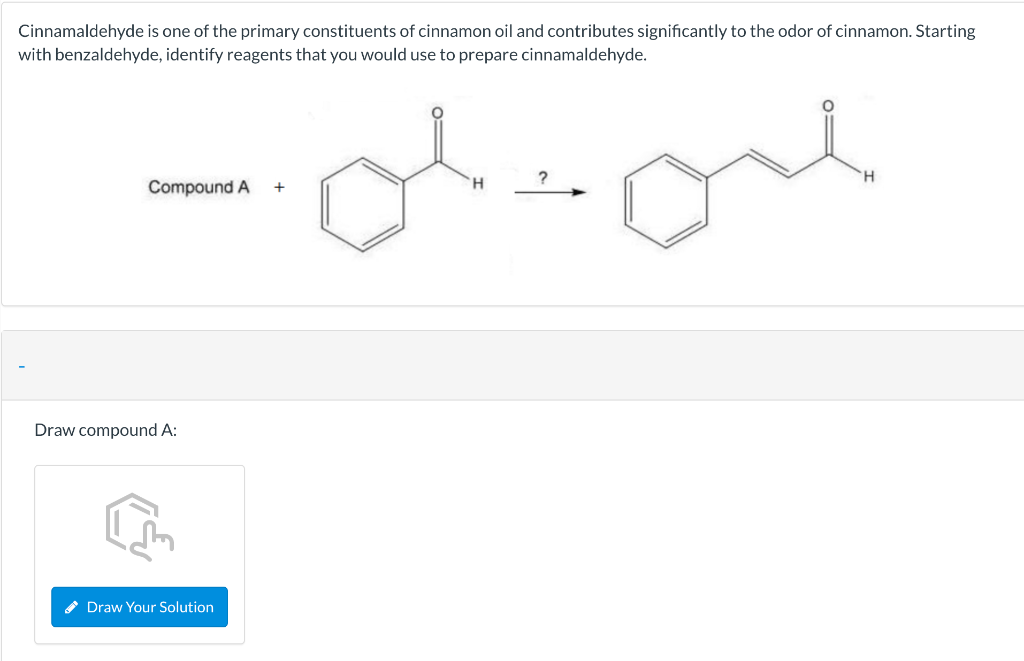
Task: Click the question text about cinnamaldehyde
Action: 497,42
